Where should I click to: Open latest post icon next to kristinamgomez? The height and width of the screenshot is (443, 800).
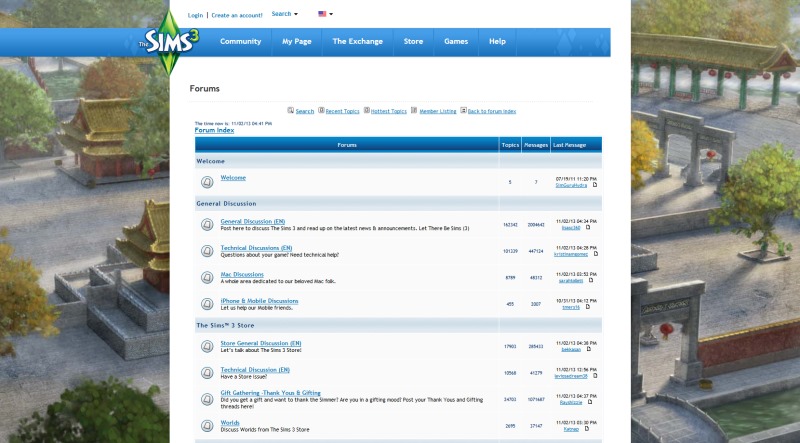[595, 254]
